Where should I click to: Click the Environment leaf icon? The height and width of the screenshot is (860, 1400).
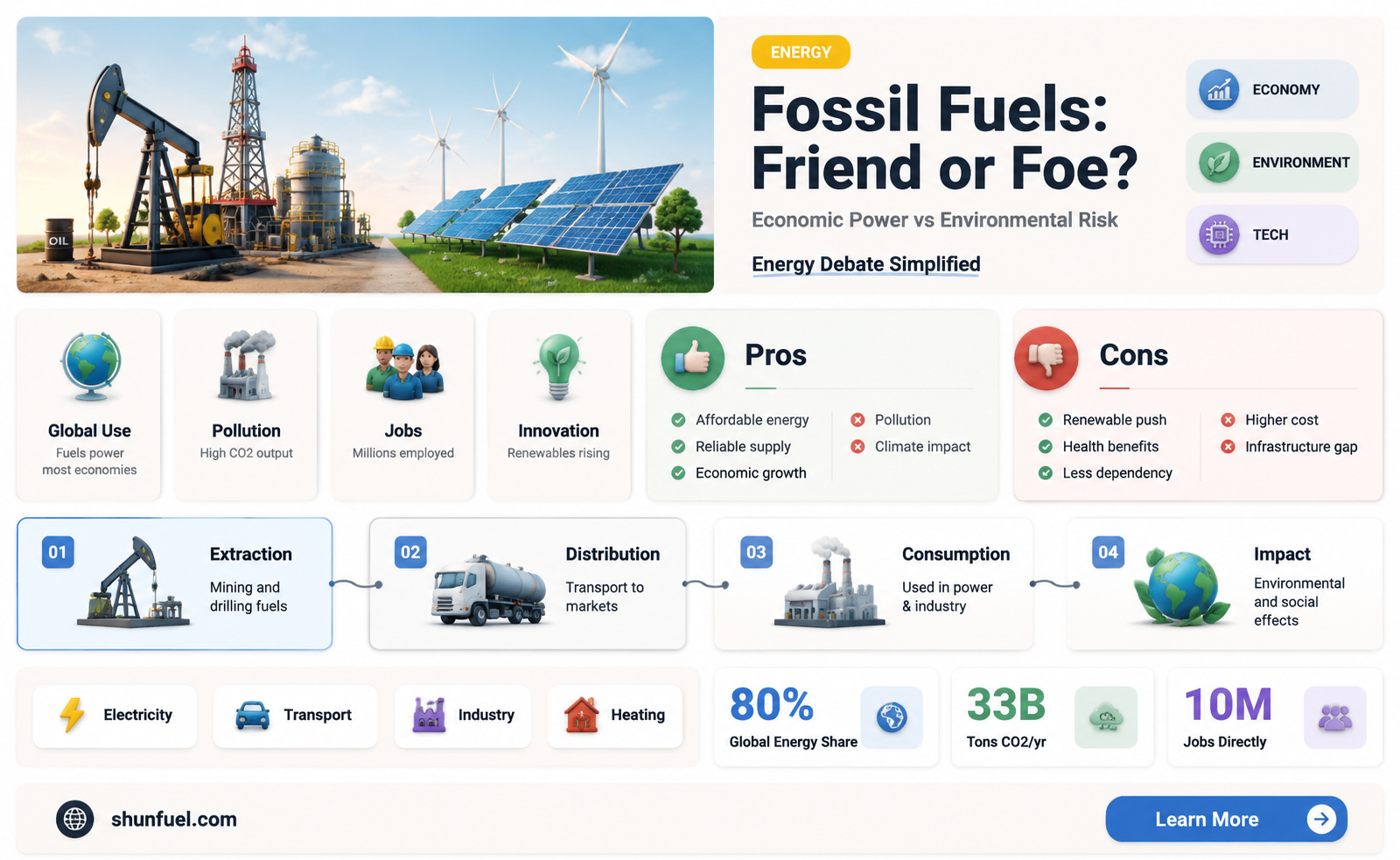pyautogui.click(x=1219, y=163)
